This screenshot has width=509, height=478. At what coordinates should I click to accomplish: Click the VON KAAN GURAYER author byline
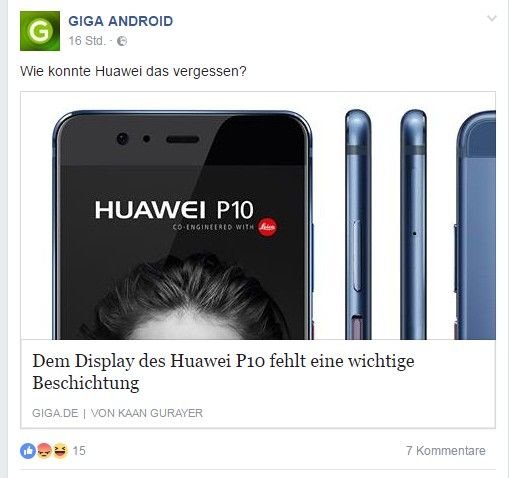click(x=147, y=413)
